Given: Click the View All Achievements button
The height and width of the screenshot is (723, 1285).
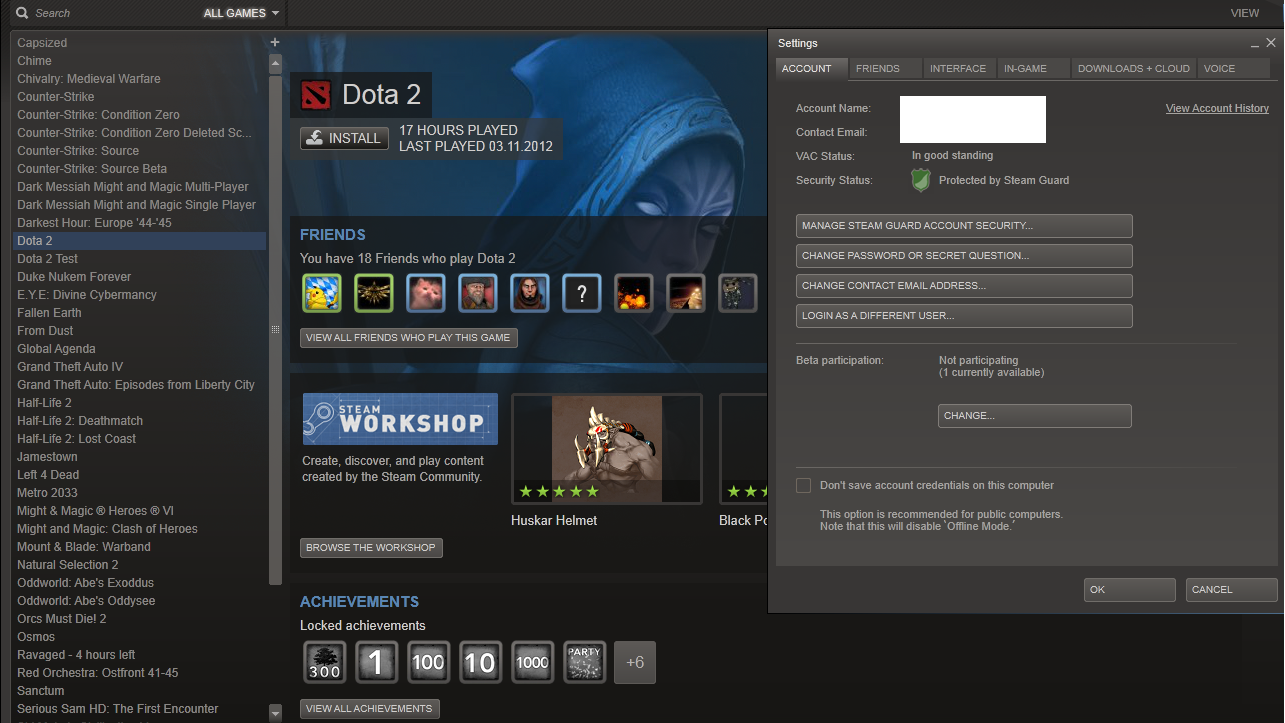Looking at the screenshot, I should [369, 709].
